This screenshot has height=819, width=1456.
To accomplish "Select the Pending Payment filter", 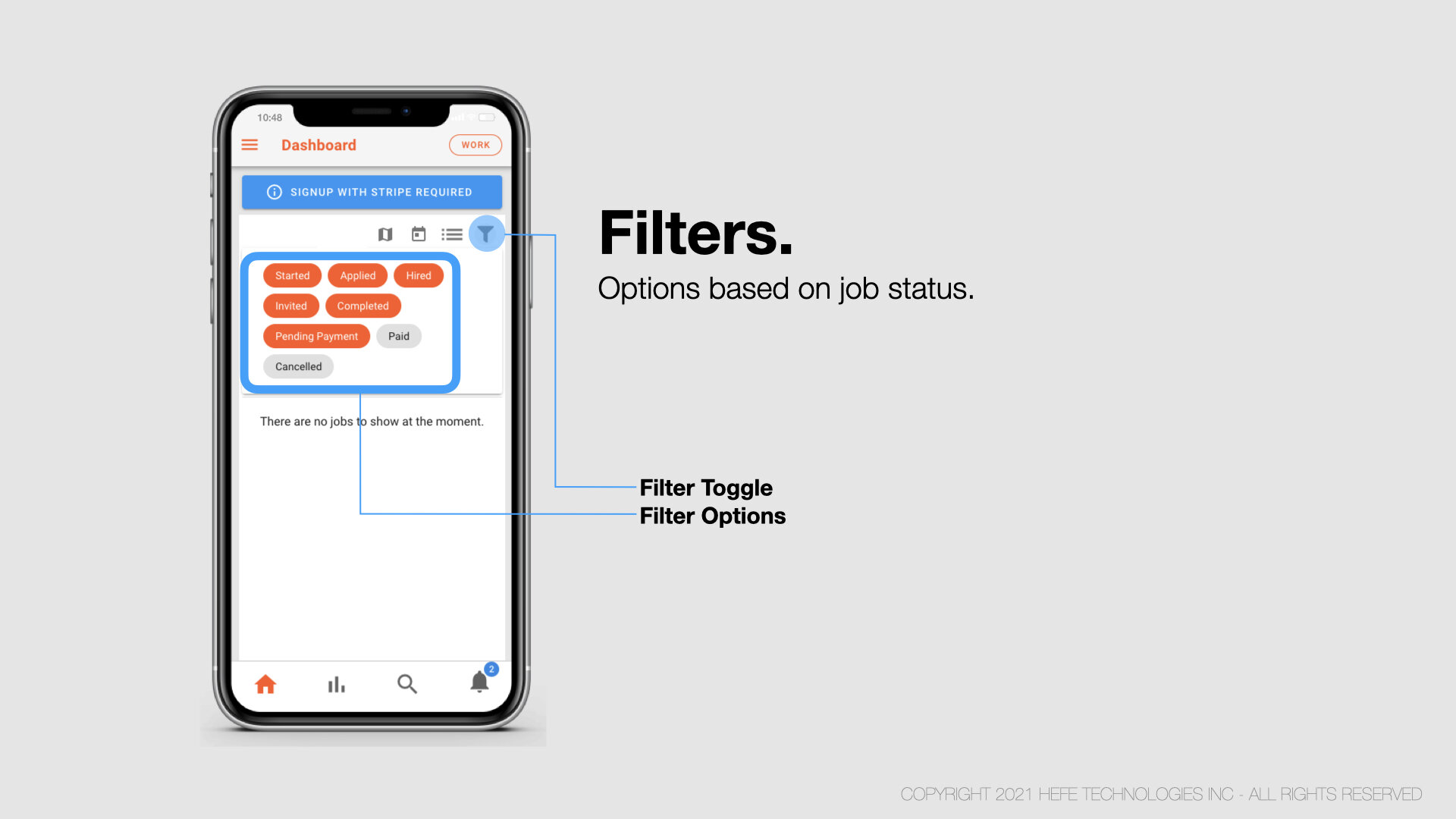I will tap(316, 335).
